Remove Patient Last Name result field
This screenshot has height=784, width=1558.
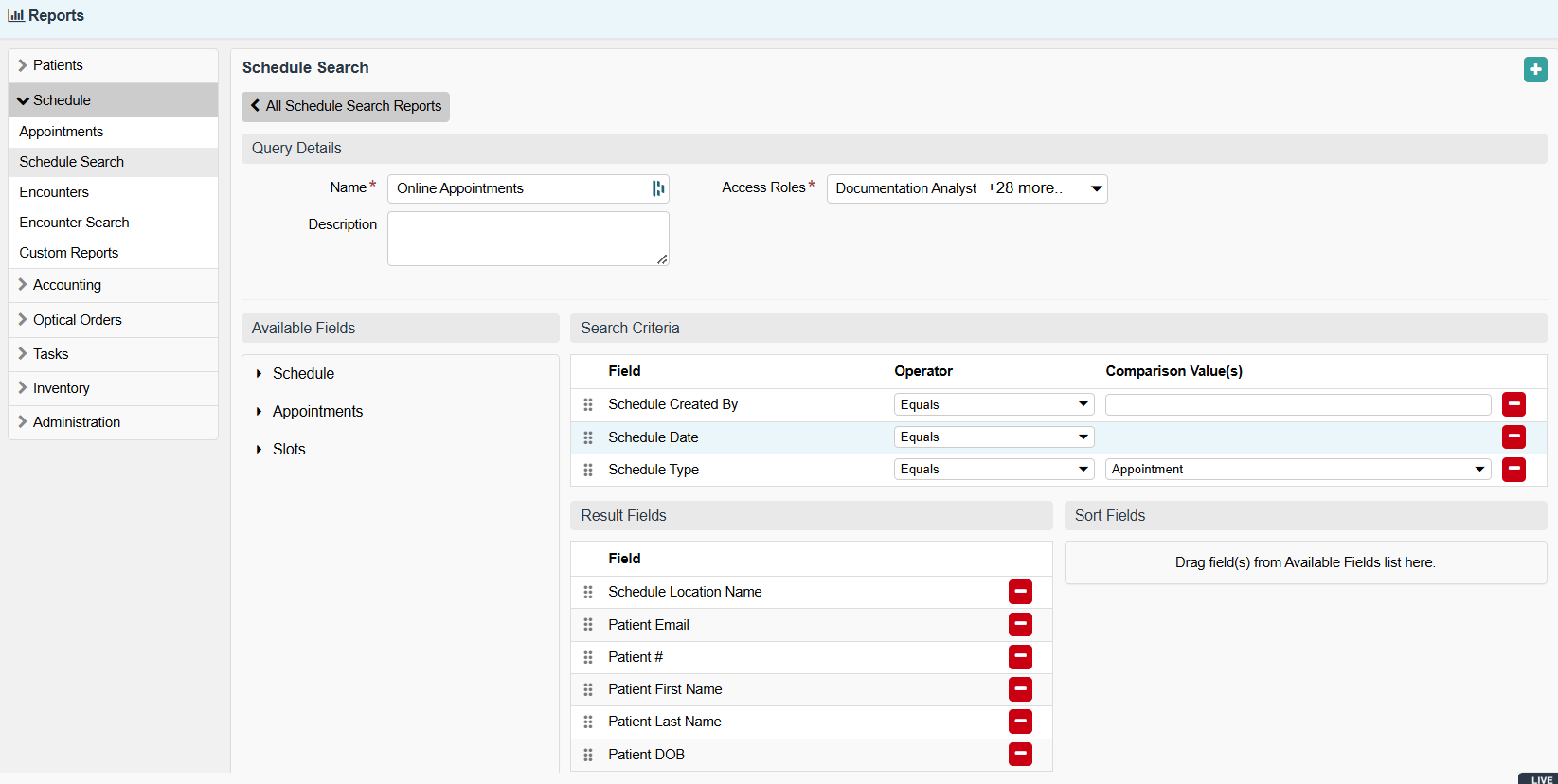click(1020, 722)
